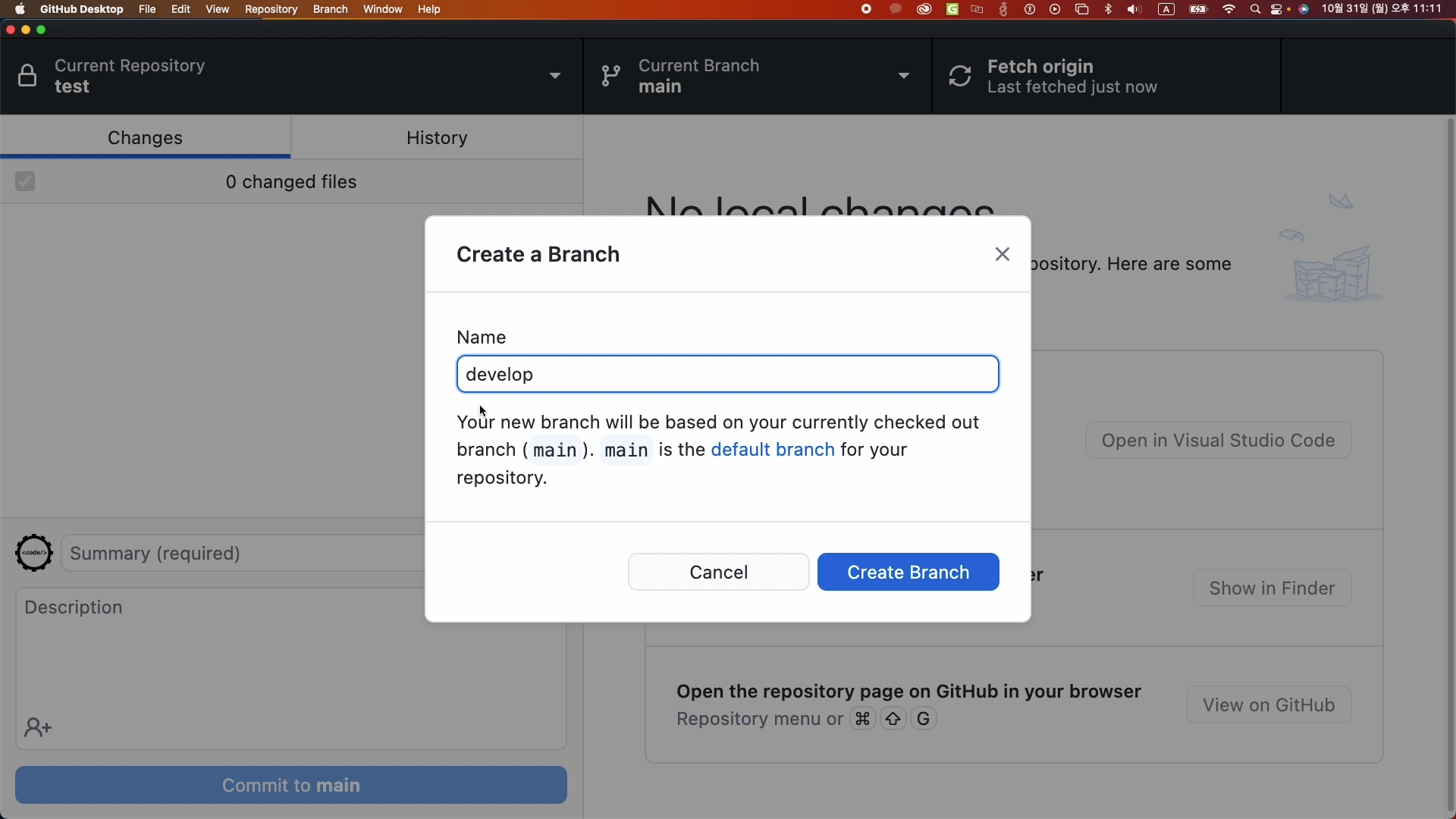Close the Create a Branch dialog

(x=1003, y=255)
